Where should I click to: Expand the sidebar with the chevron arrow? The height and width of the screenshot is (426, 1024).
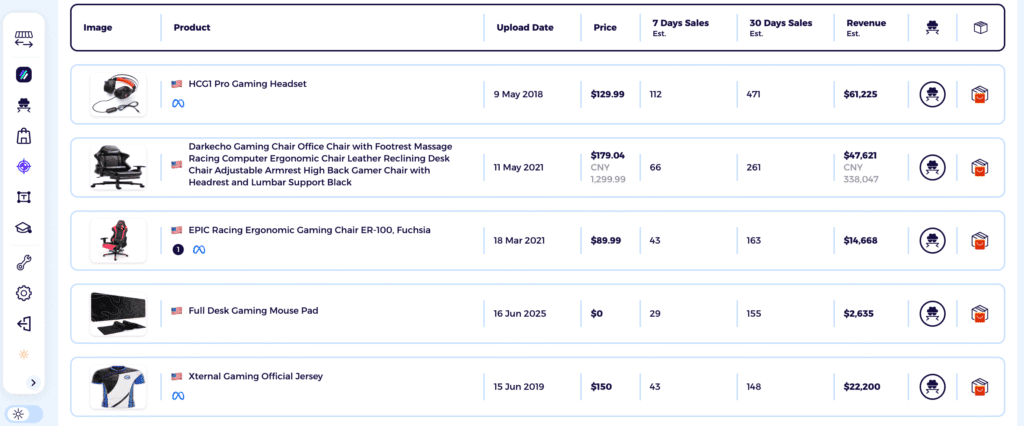point(33,382)
